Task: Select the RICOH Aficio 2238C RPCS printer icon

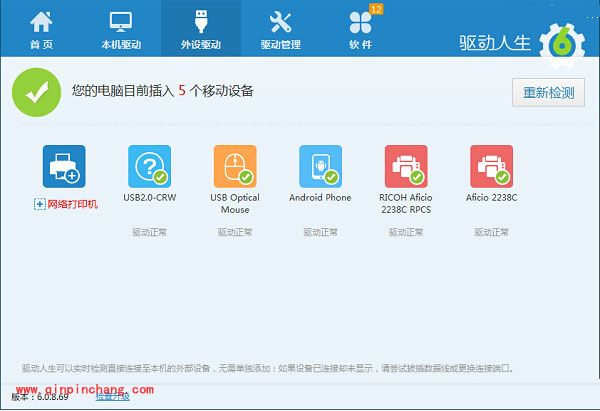Action: click(406, 166)
